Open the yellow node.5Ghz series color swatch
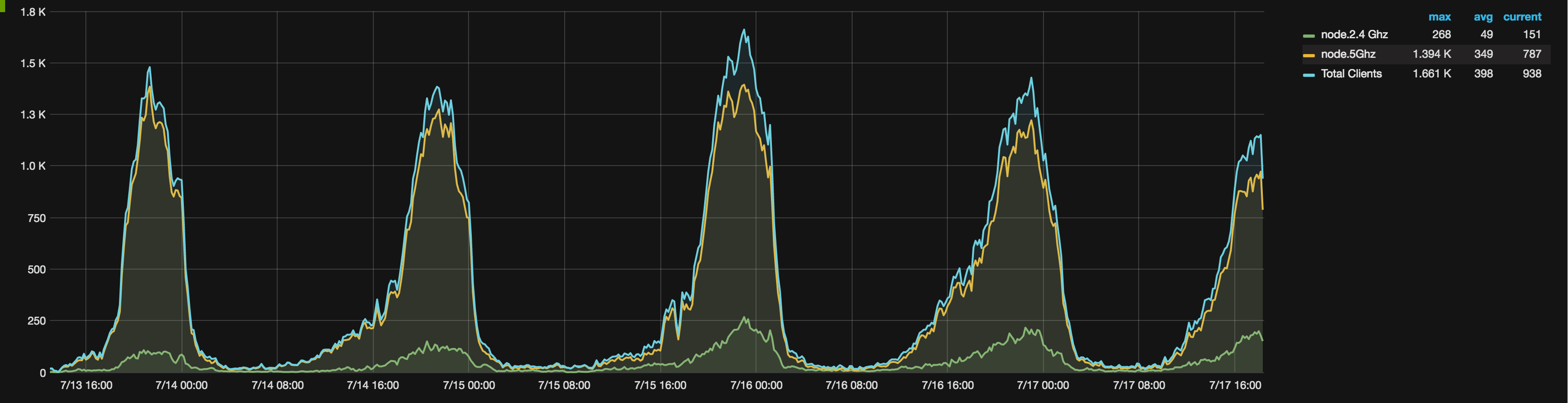This screenshot has width=1568, height=403. click(x=1309, y=56)
